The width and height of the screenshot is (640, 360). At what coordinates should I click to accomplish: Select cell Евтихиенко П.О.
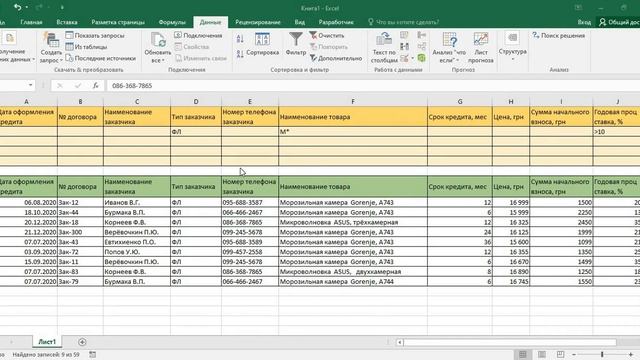point(137,242)
